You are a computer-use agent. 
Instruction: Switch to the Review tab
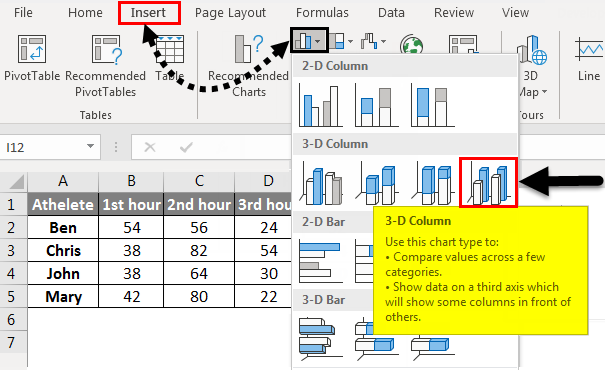pos(454,13)
